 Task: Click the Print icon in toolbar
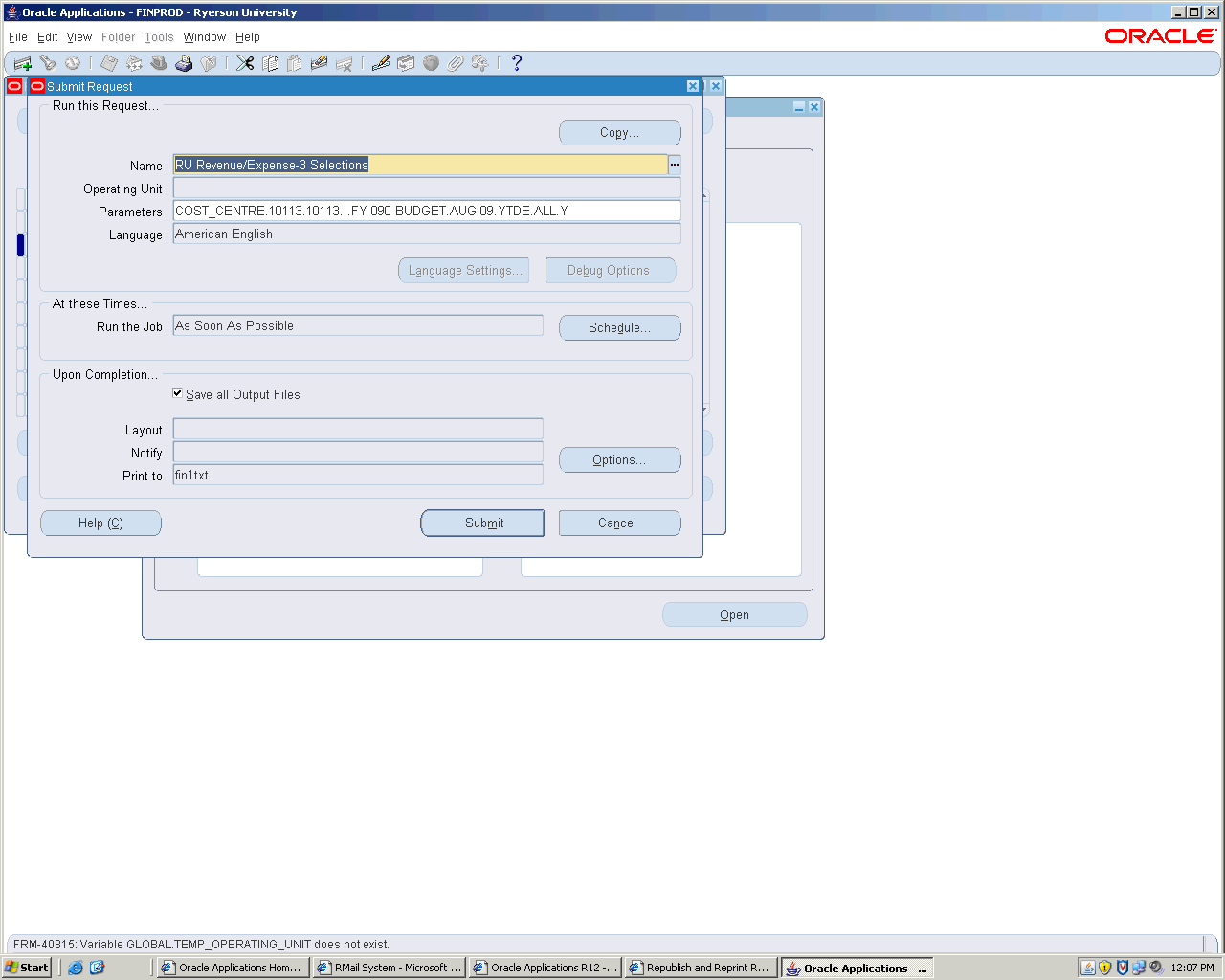pyautogui.click(x=184, y=63)
